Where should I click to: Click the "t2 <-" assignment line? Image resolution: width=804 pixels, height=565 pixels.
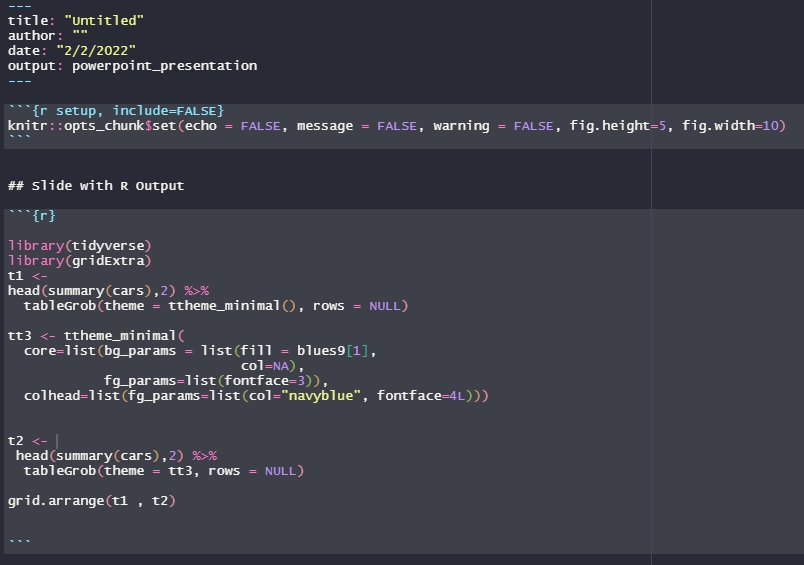click(28, 441)
